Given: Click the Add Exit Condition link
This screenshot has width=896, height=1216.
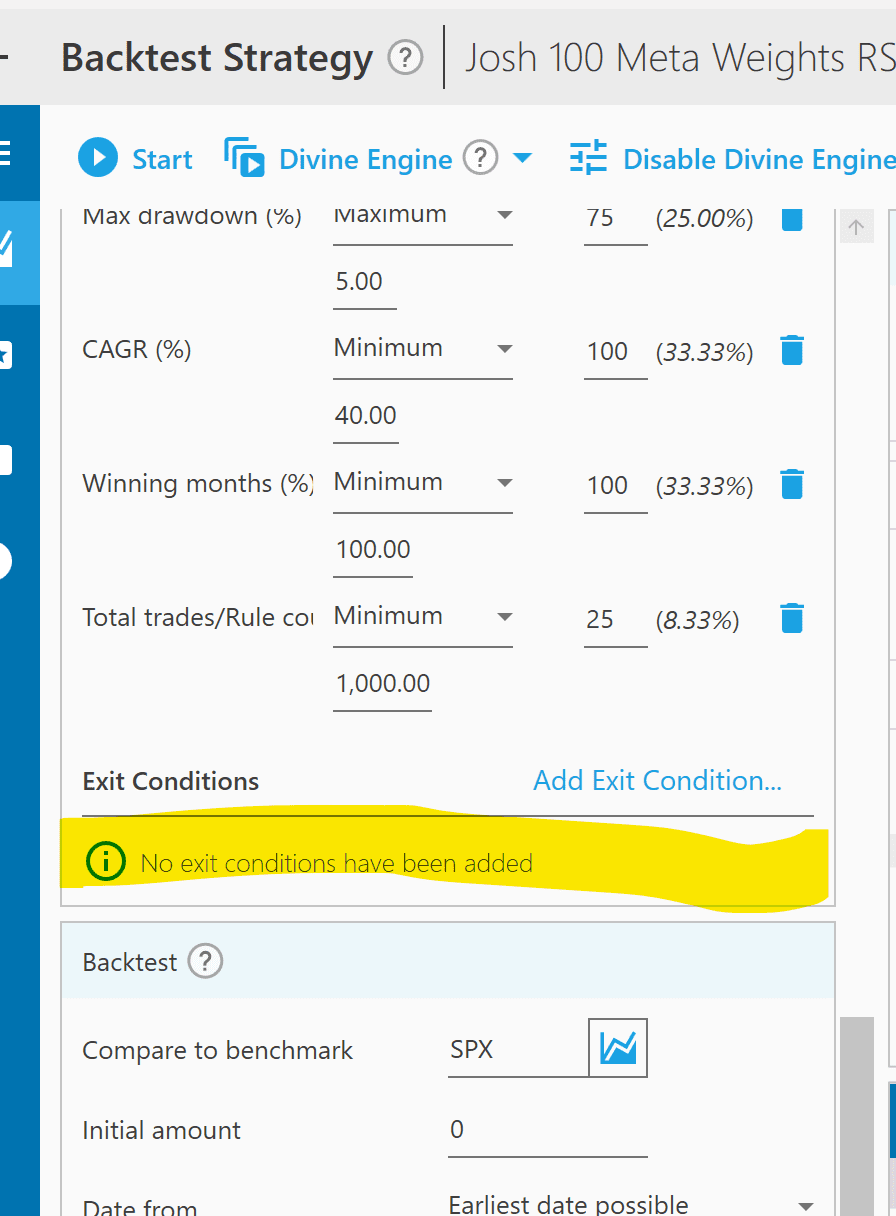Looking at the screenshot, I should (x=657, y=780).
